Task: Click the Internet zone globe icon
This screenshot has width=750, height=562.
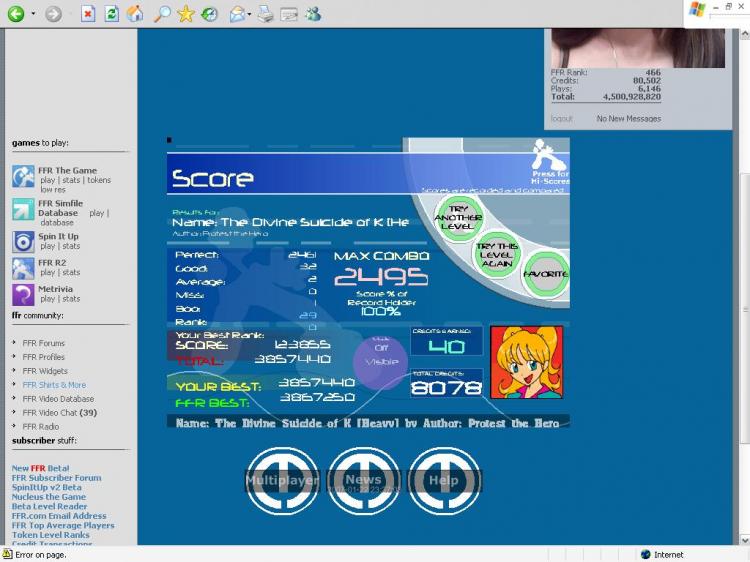Action: coord(646,554)
